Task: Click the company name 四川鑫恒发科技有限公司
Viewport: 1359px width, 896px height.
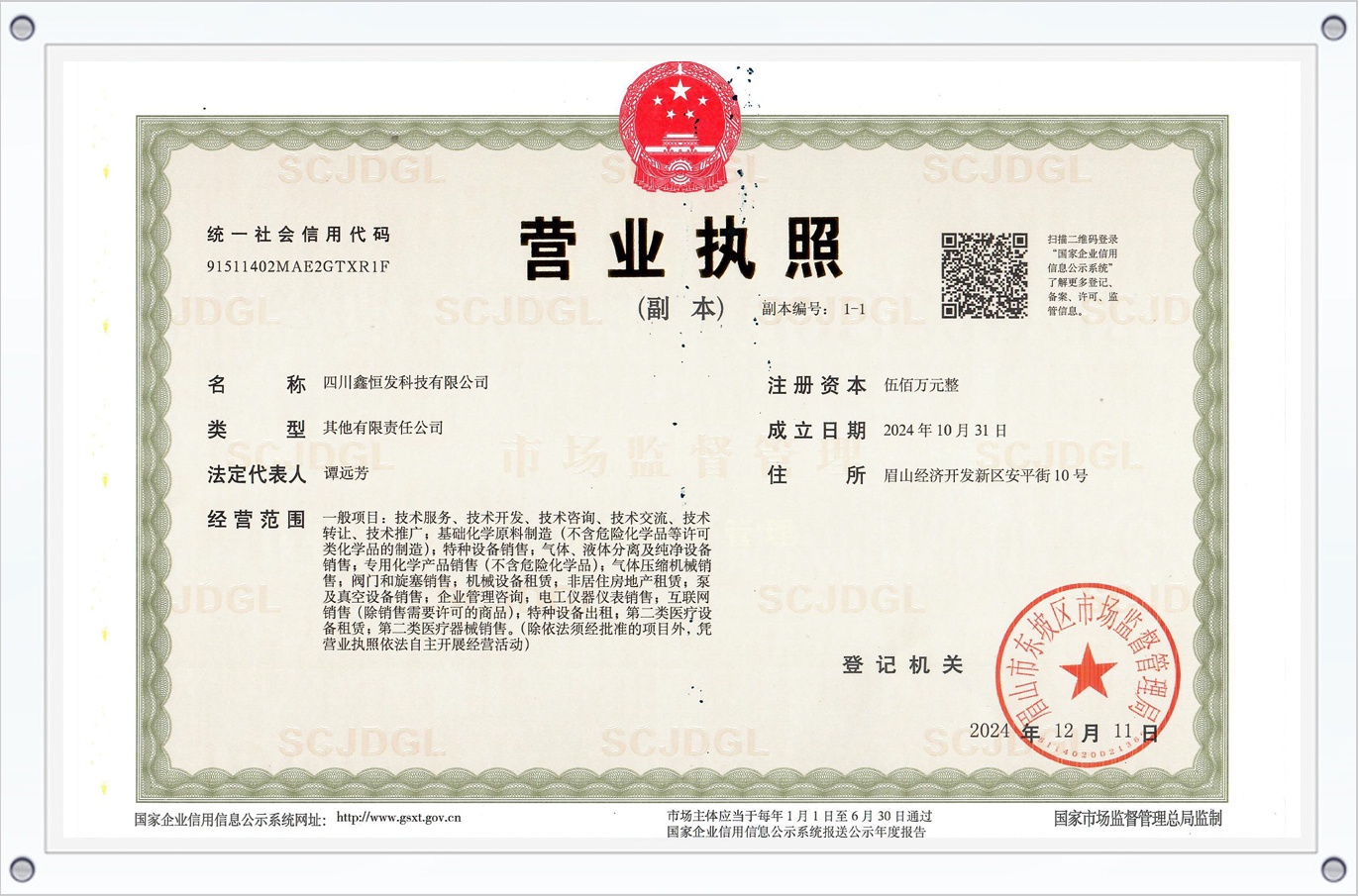Action: pyautogui.click(x=406, y=383)
